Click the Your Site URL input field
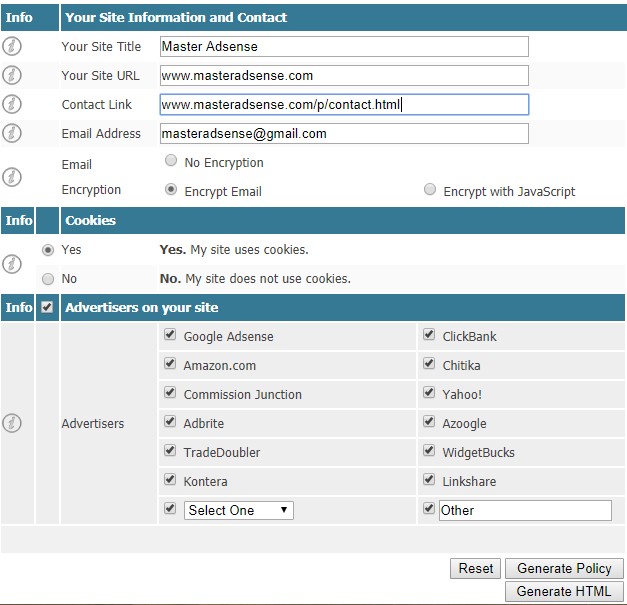The width and height of the screenshot is (627, 605). coord(344,76)
